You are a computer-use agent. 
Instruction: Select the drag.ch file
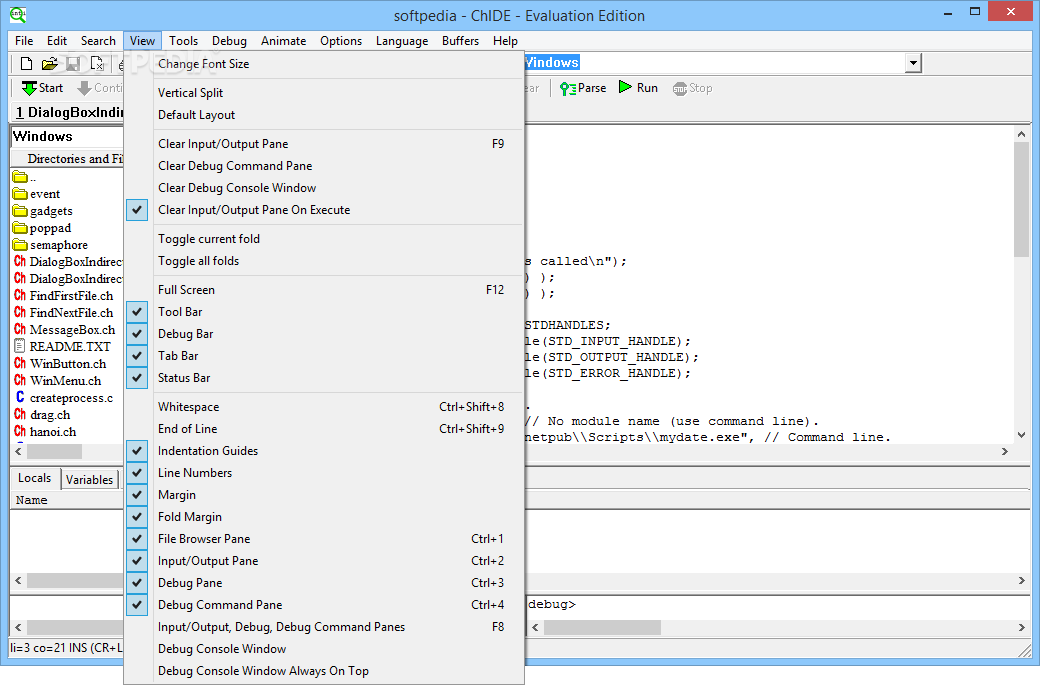tap(42, 414)
